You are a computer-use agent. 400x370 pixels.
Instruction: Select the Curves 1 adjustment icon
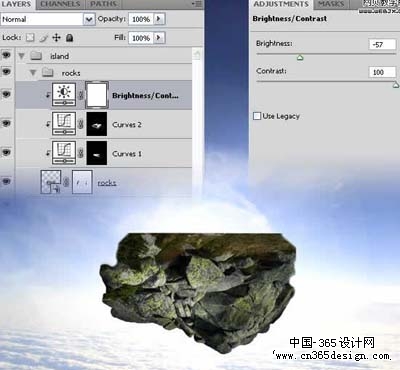tap(64, 153)
